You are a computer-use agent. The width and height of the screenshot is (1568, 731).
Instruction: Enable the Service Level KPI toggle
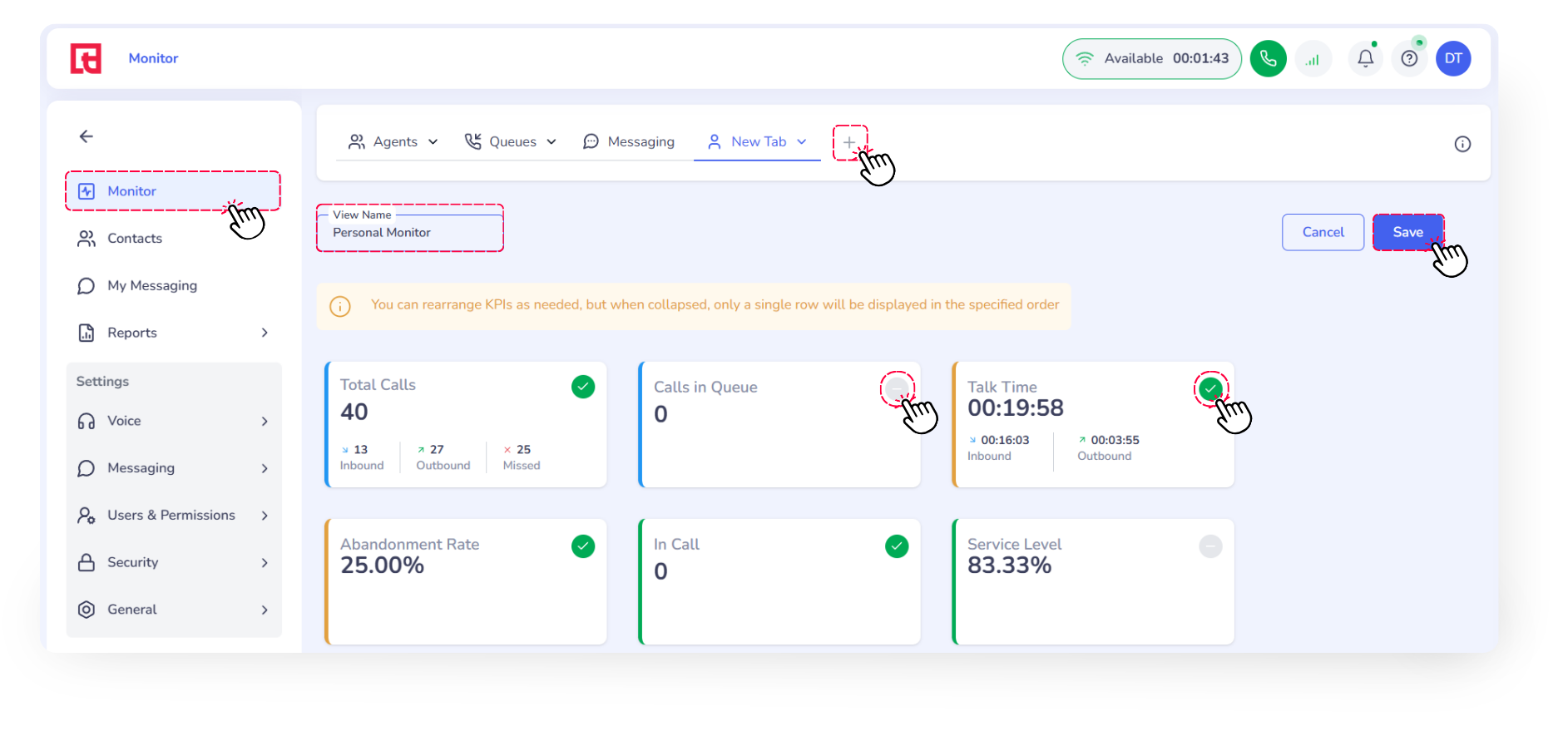1210,546
